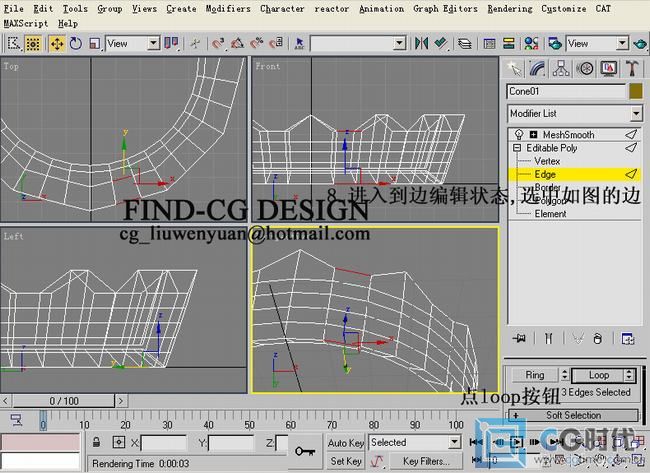Switch to the Utilities hammer tab

point(632,68)
